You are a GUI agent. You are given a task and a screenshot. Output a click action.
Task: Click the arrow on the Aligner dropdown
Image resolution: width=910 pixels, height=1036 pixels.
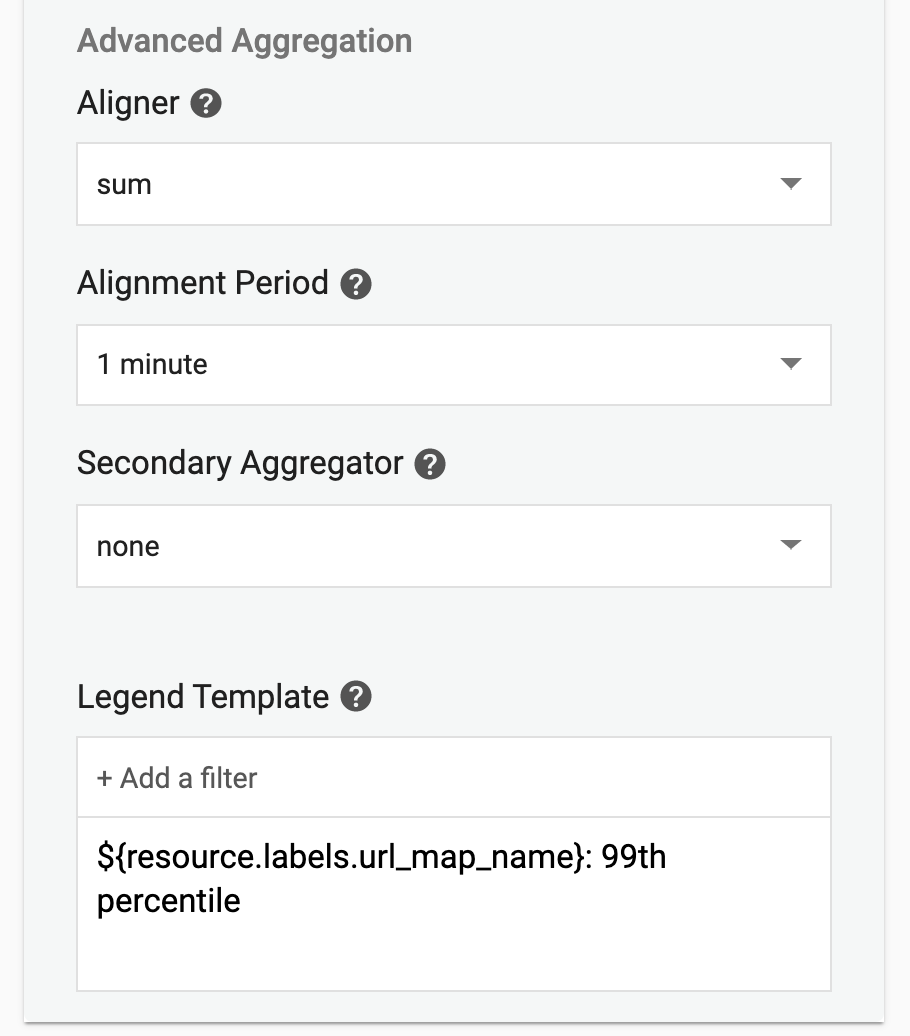pos(790,184)
